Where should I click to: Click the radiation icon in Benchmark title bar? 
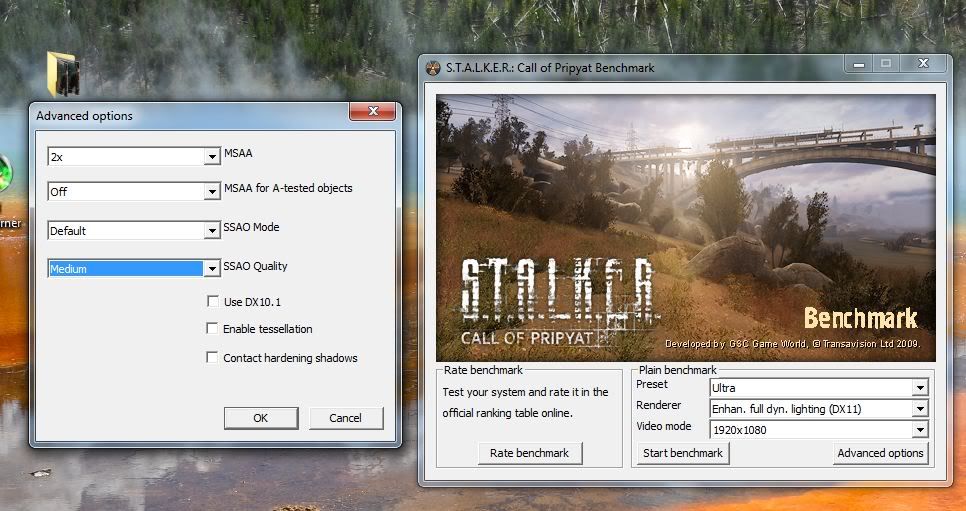pos(433,68)
